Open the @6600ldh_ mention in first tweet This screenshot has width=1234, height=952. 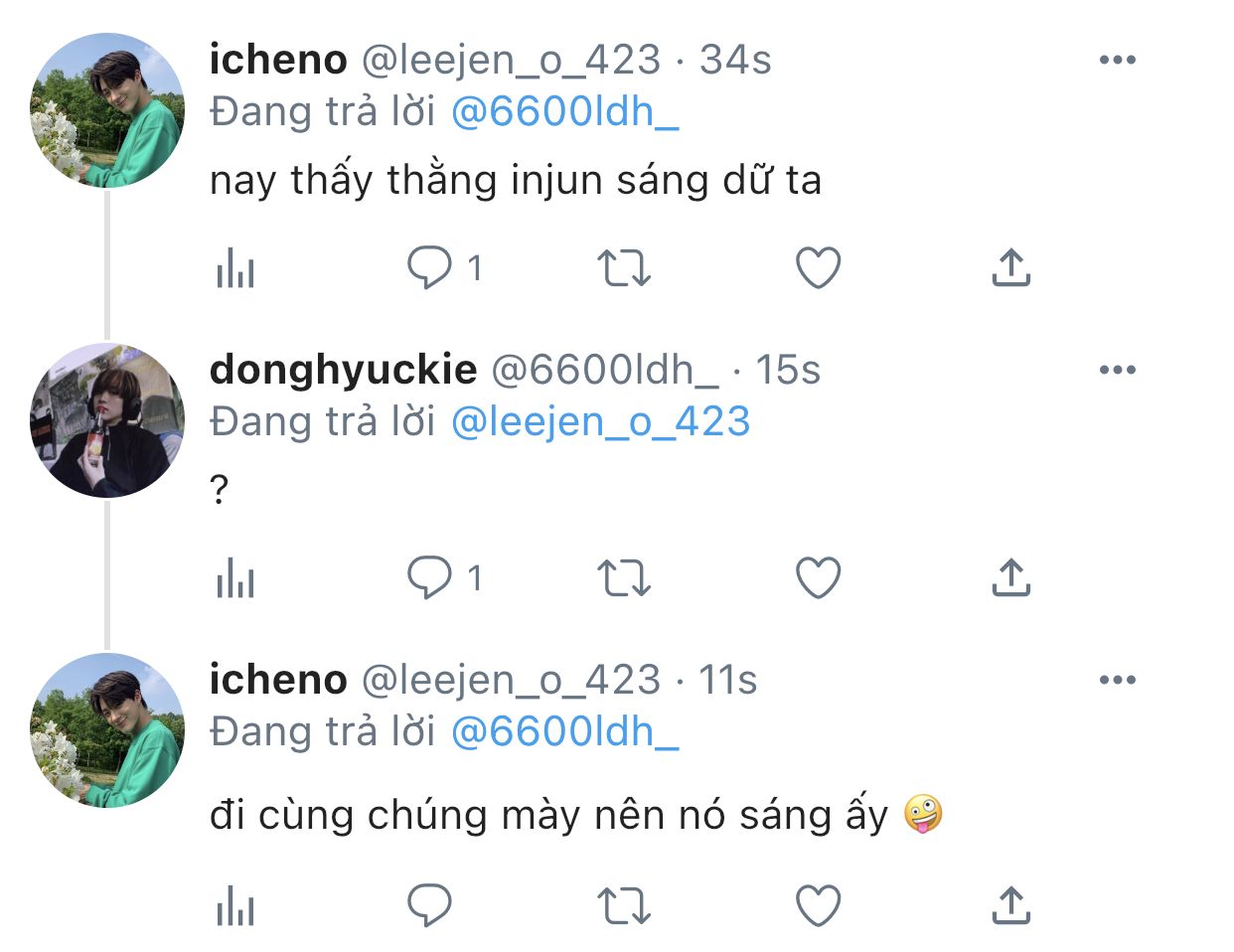coord(564,112)
